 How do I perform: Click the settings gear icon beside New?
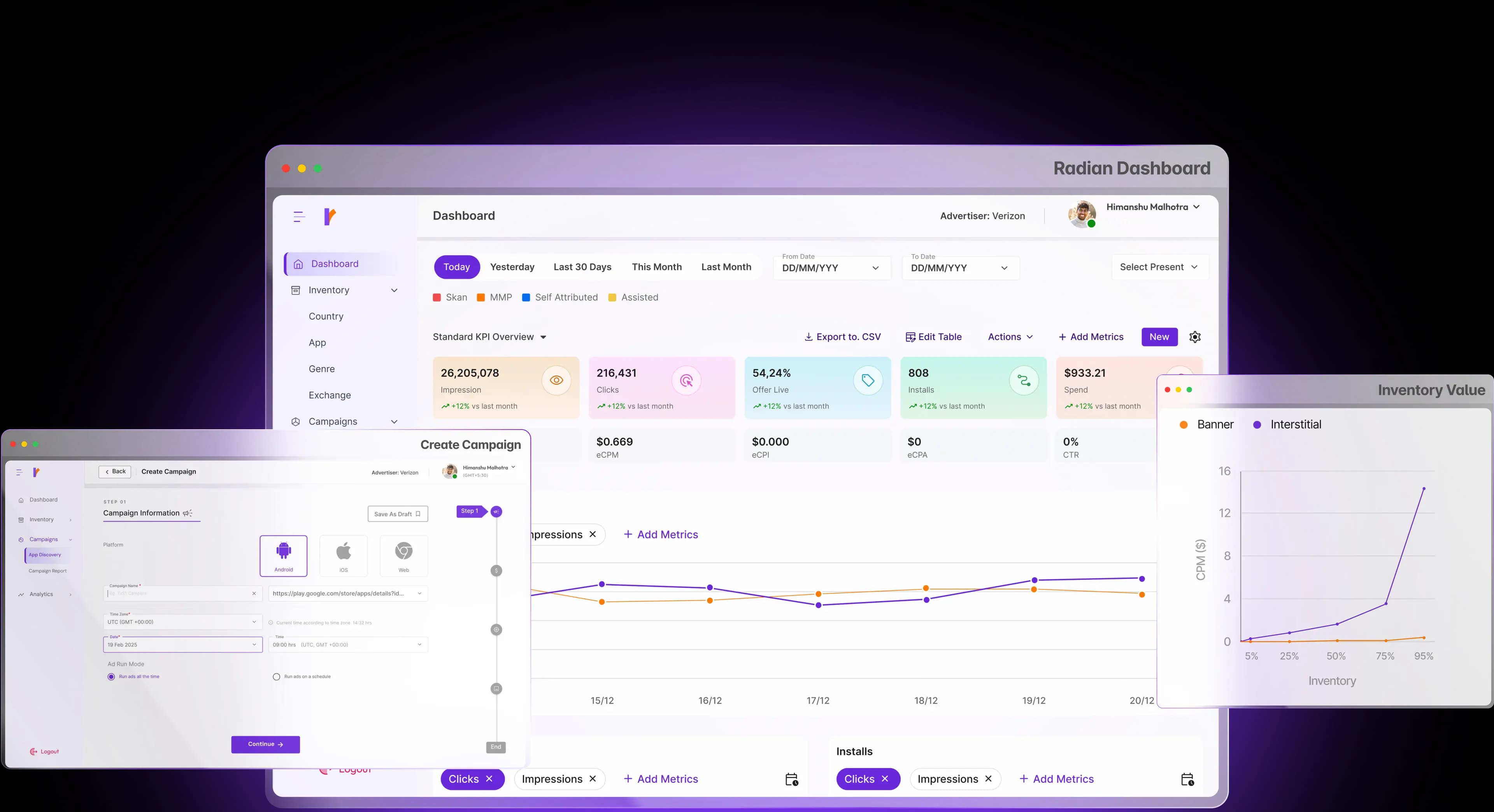1195,337
